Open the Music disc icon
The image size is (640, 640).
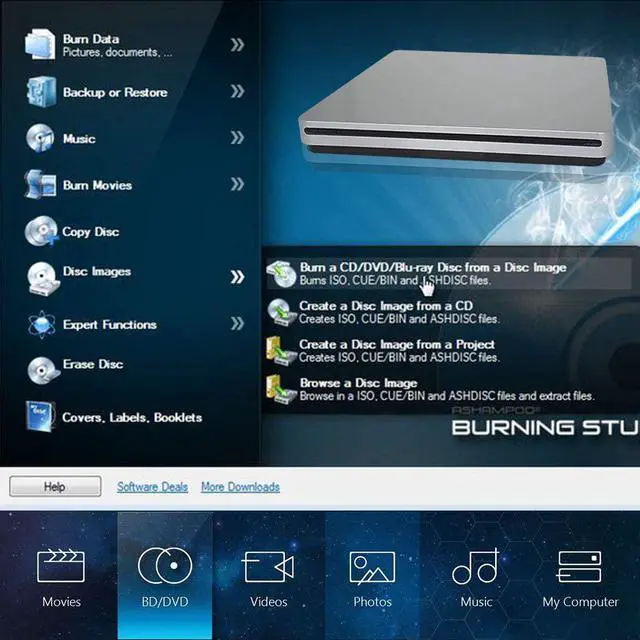40,138
